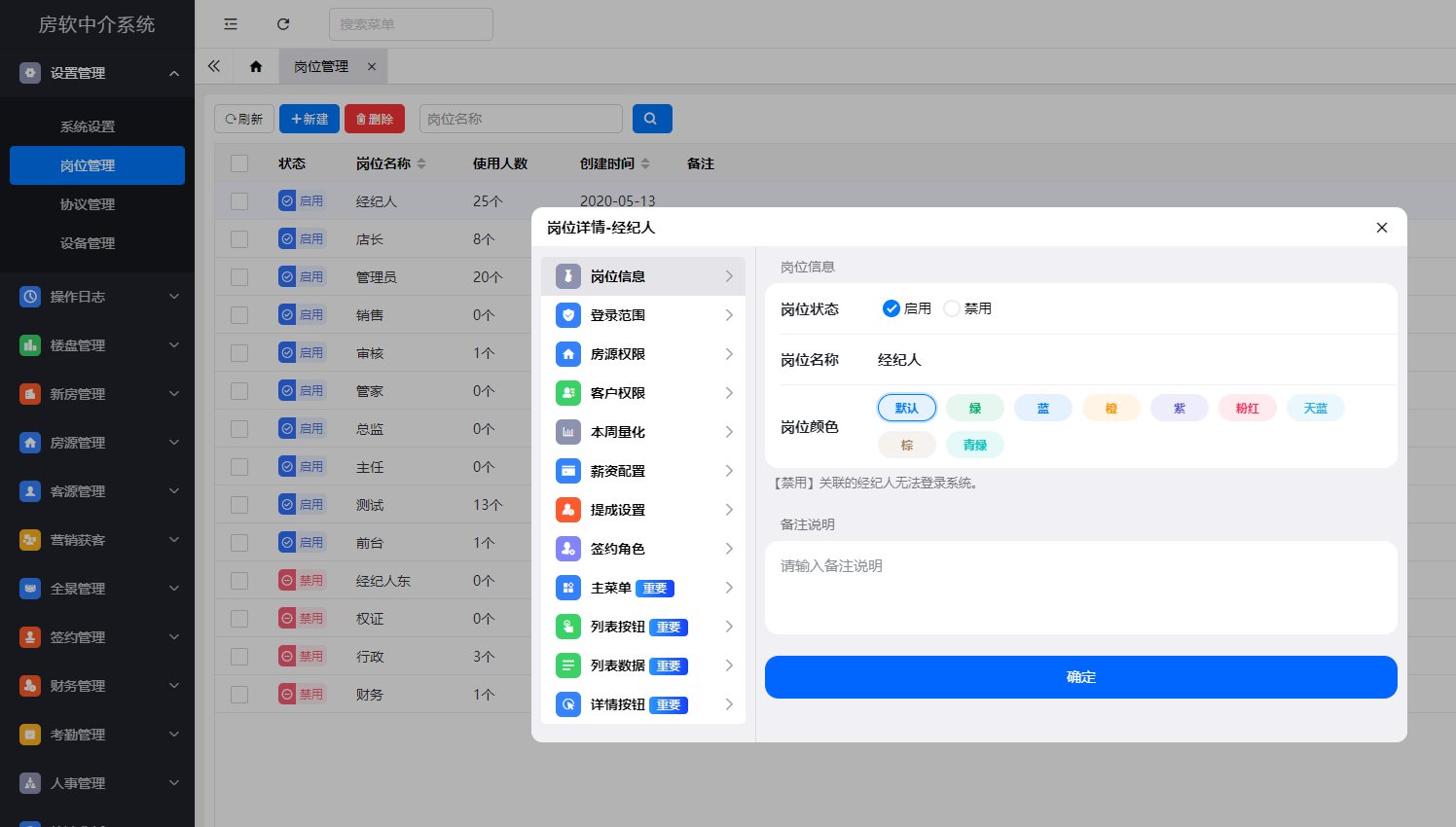Image resolution: width=1456 pixels, height=827 pixels.
Task: Choose the 粉红 position color swatch
Action: (1248, 408)
